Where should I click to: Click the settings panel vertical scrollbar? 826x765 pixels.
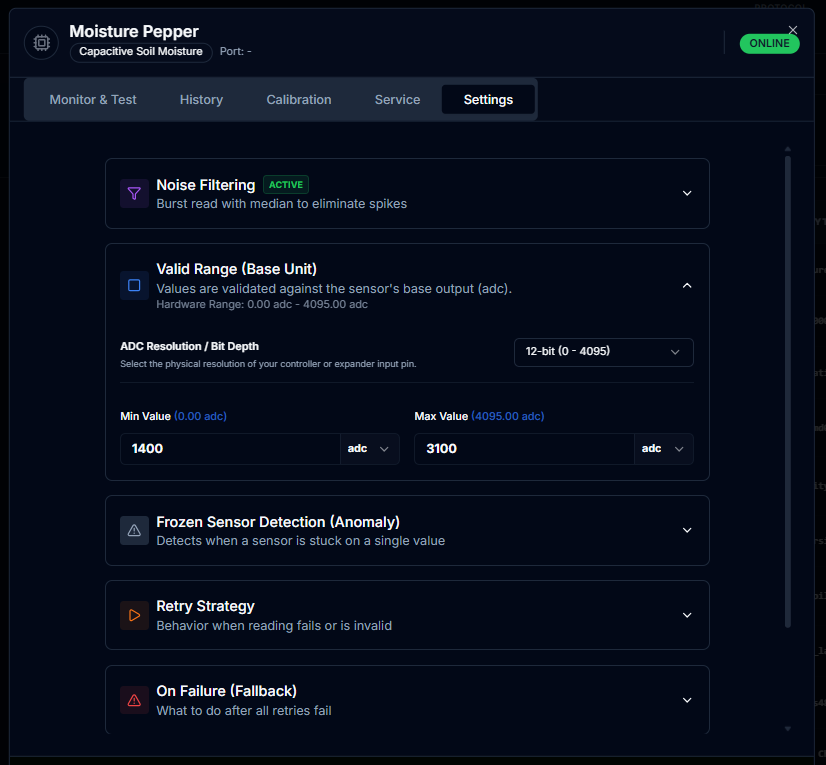788,391
